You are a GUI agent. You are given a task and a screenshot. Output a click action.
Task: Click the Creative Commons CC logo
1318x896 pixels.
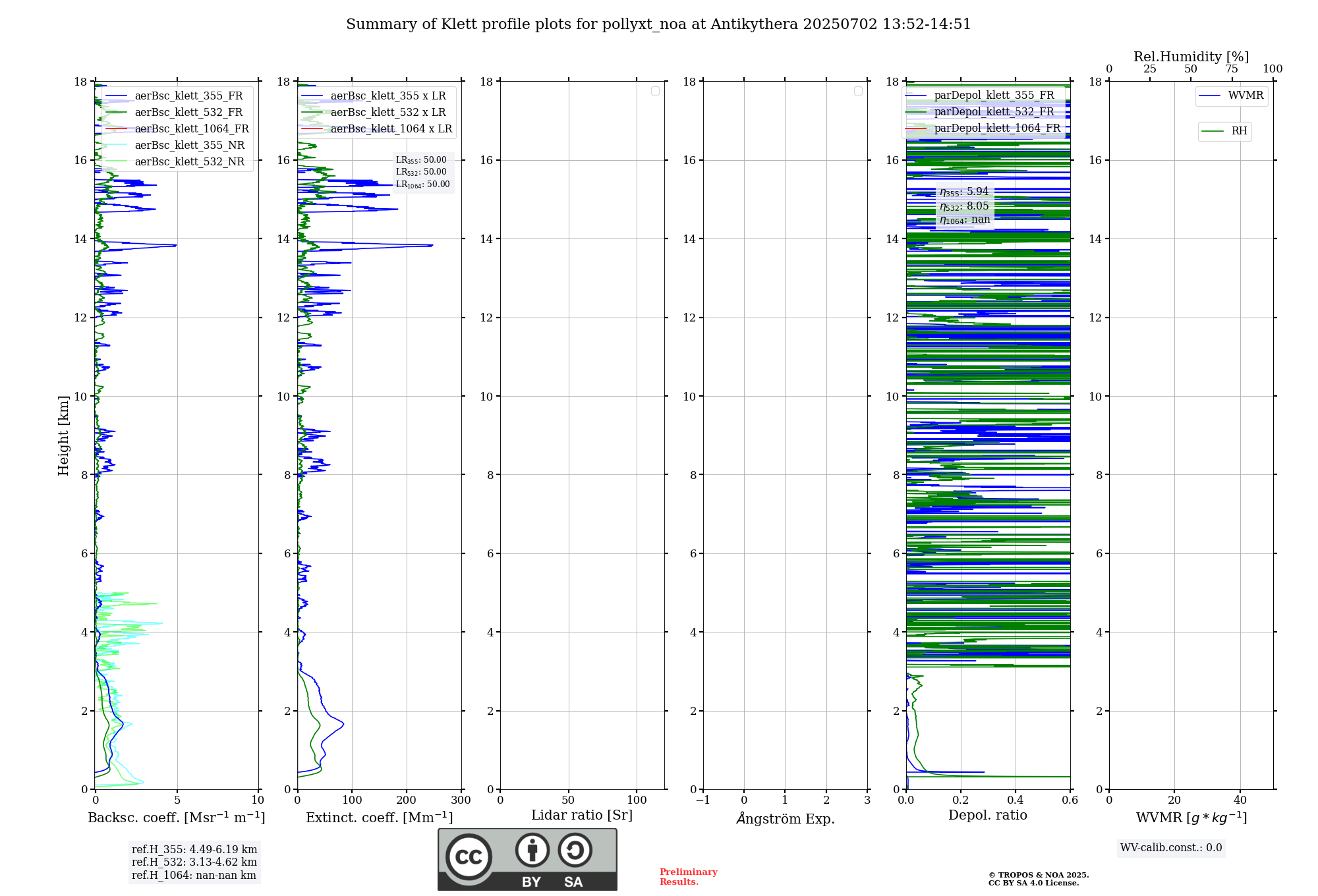(x=469, y=857)
